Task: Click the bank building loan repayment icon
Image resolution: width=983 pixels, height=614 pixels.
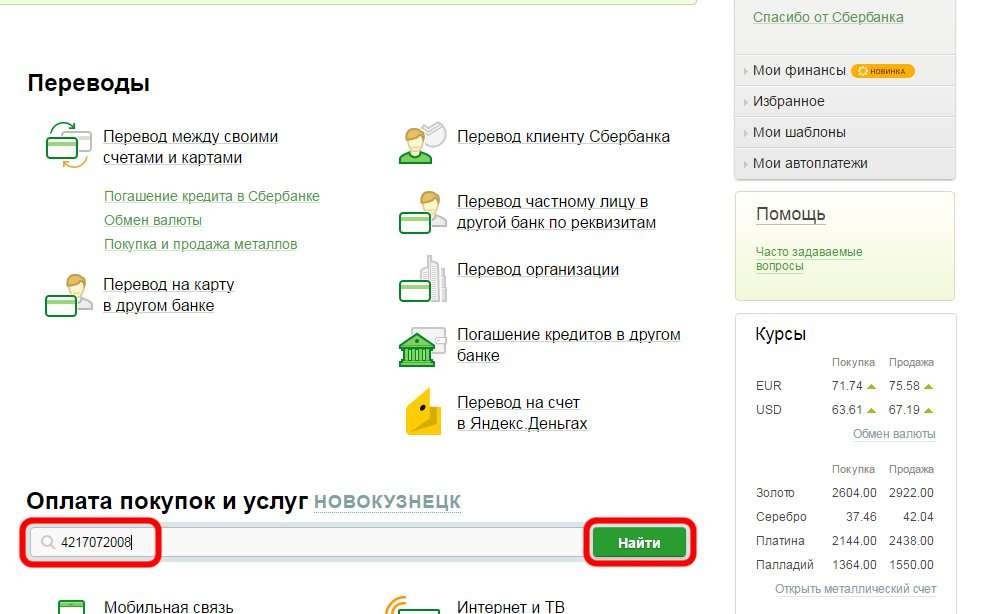Action: point(423,346)
